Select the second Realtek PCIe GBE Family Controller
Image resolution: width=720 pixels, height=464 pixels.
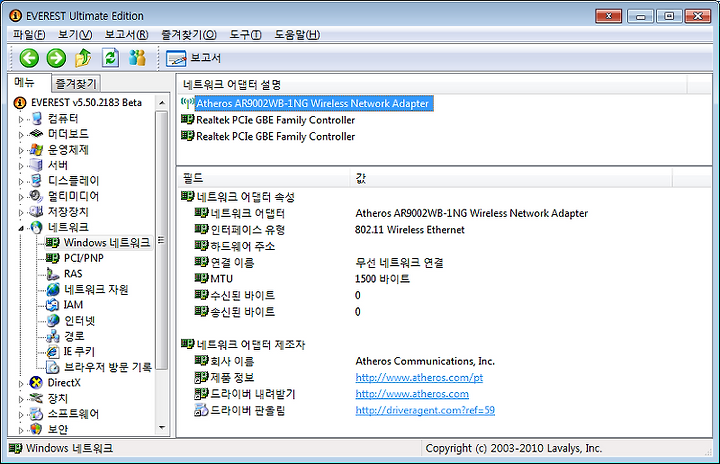(x=275, y=136)
